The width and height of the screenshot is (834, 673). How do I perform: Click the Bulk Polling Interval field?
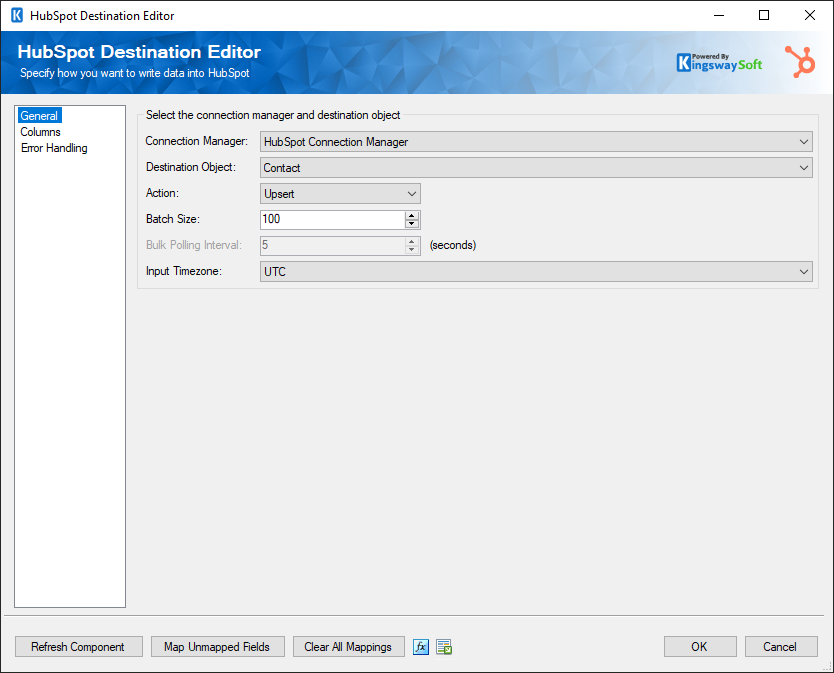click(x=333, y=245)
